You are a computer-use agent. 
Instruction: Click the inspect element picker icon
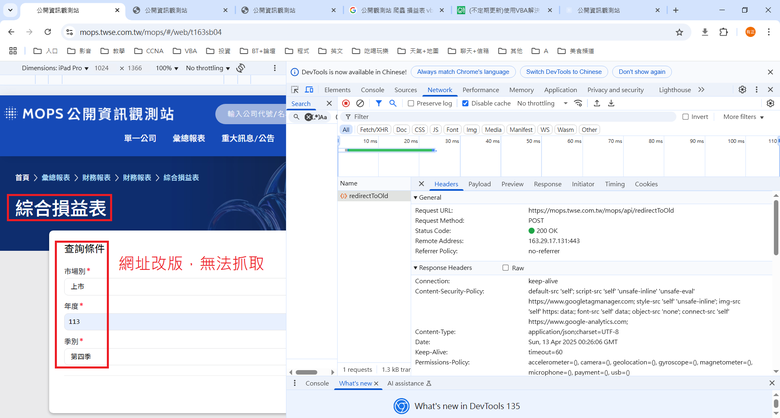pyautogui.click(x=295, y=90)
